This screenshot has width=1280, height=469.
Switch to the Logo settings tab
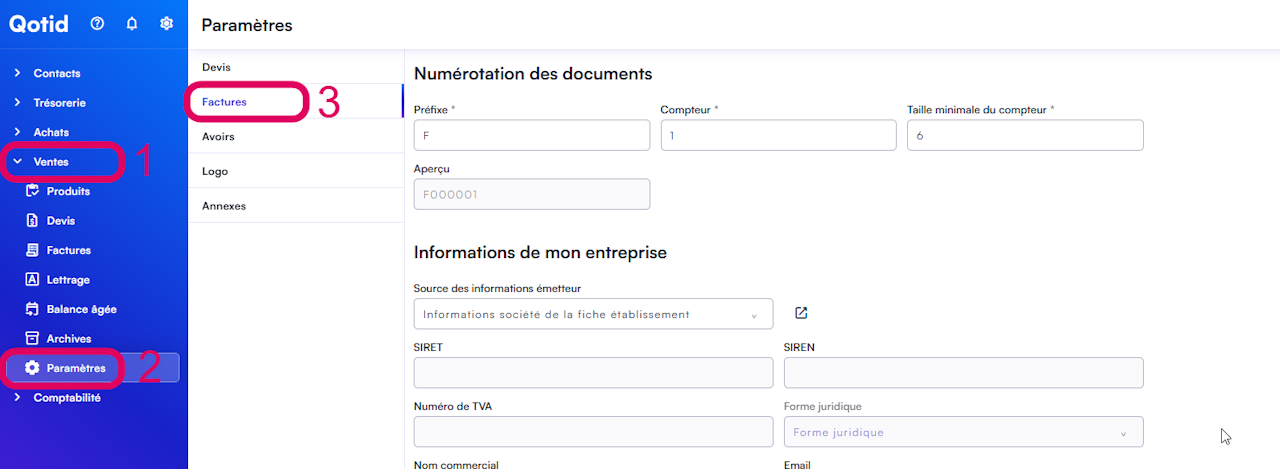pyautogui.click(x=215, y=171)
